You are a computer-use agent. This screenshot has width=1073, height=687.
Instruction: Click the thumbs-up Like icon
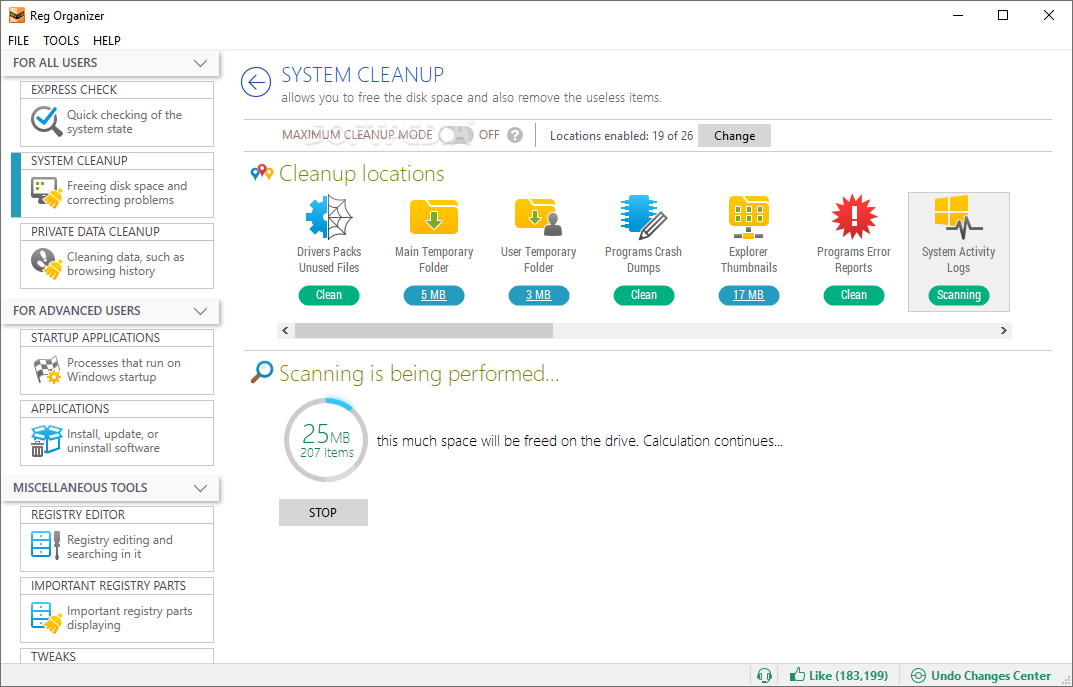pyautogui.click(x=797, y=675)
